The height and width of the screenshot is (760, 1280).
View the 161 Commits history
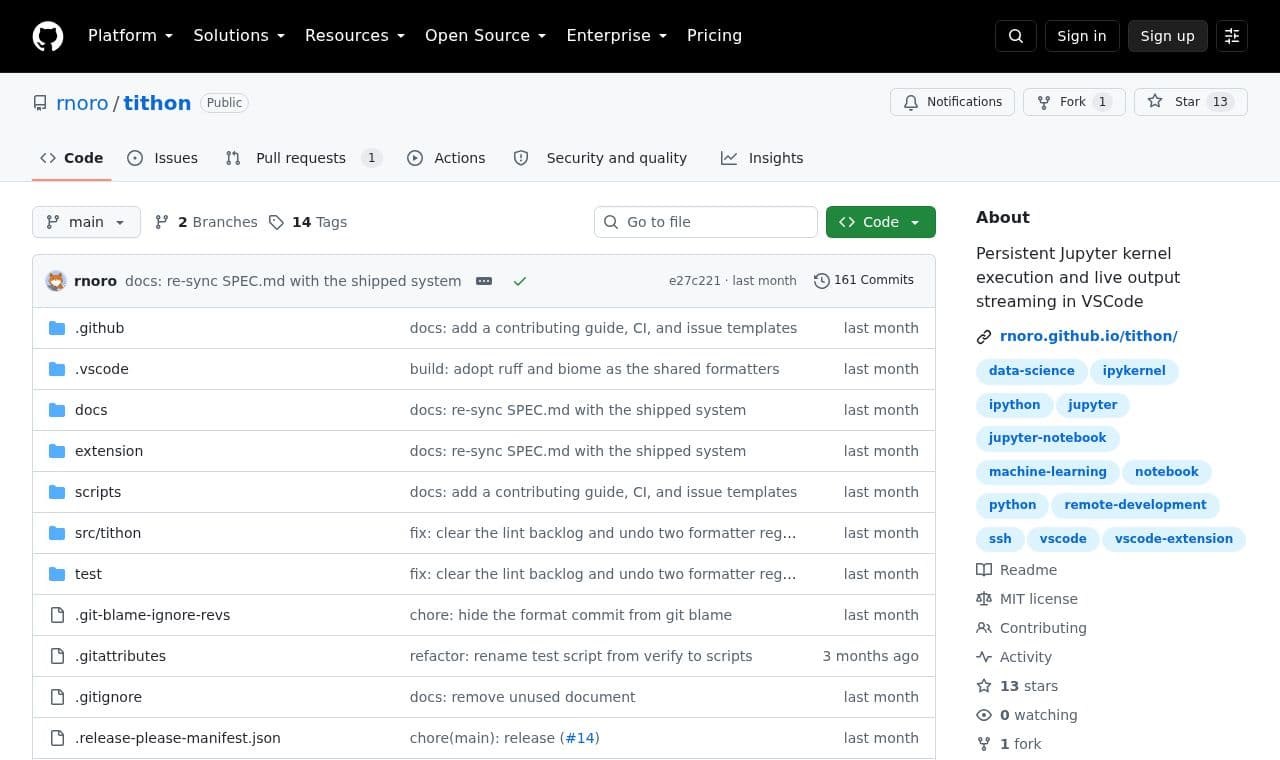(x=864, y=281)
